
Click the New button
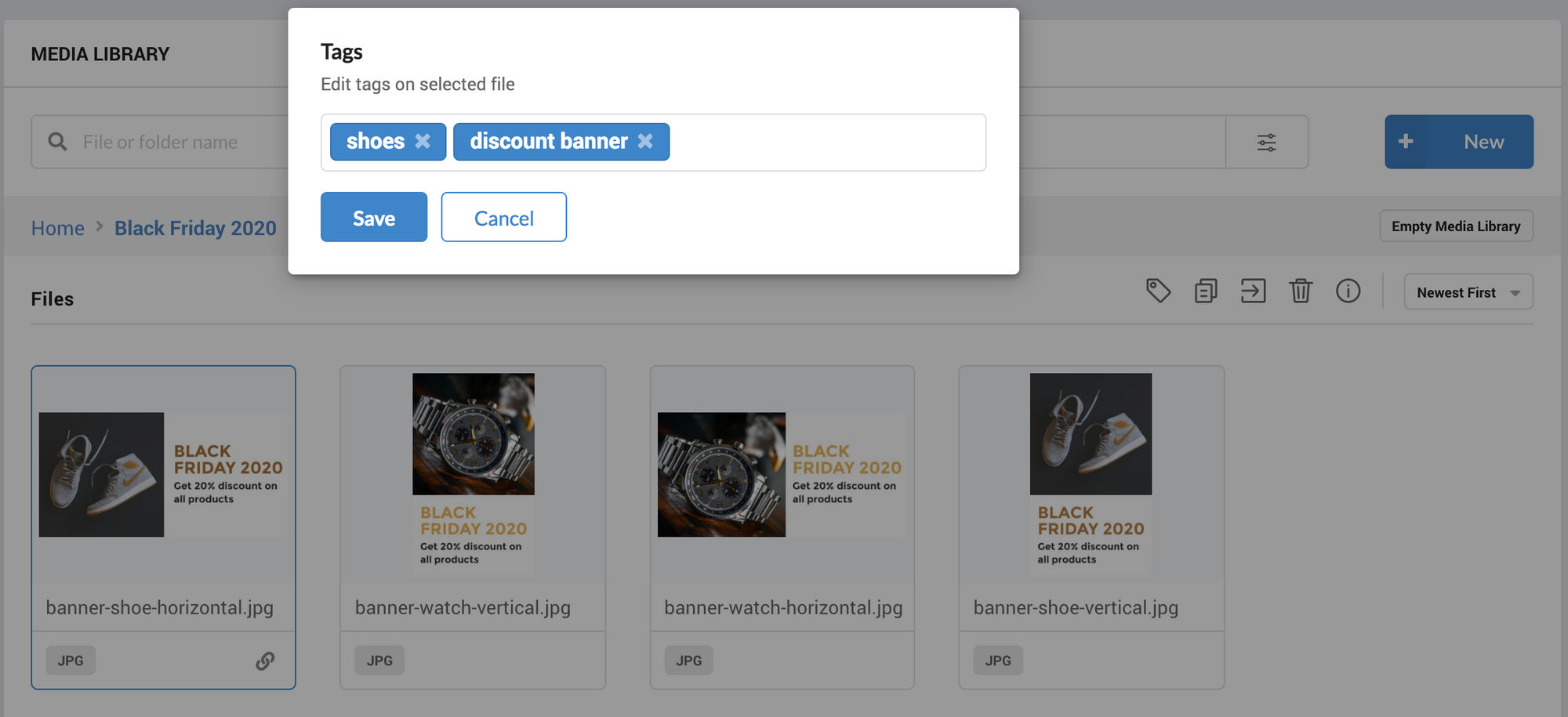[x=1459, y=142]
